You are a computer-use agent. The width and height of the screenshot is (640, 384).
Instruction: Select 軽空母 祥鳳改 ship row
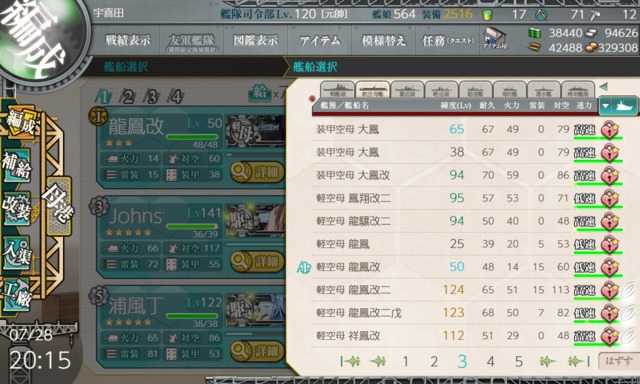point(467,336)
